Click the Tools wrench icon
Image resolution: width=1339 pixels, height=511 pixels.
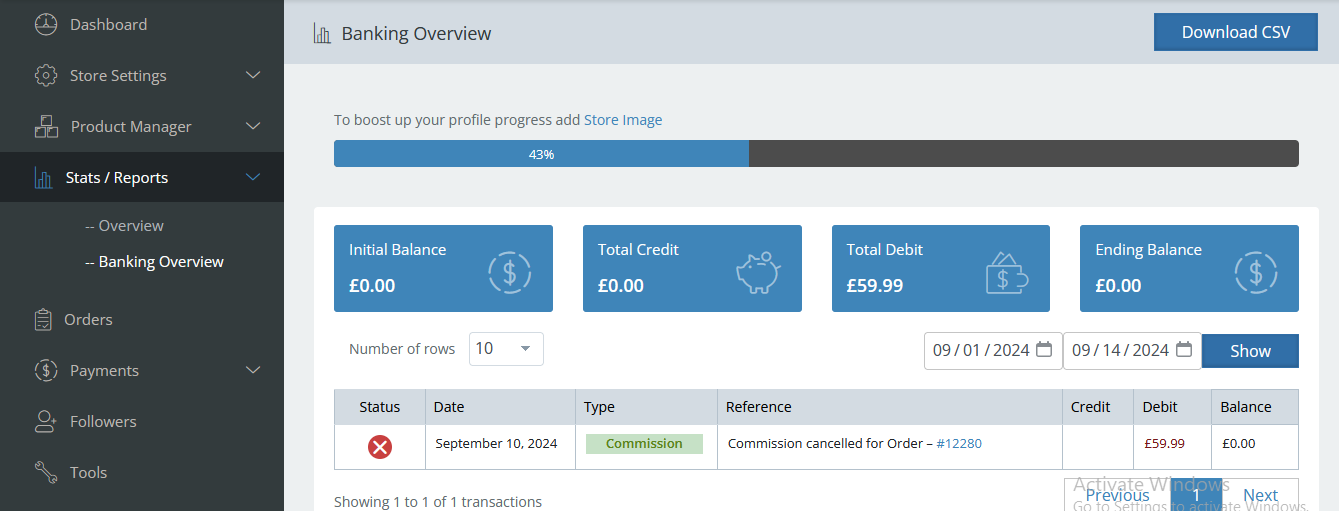46,473
